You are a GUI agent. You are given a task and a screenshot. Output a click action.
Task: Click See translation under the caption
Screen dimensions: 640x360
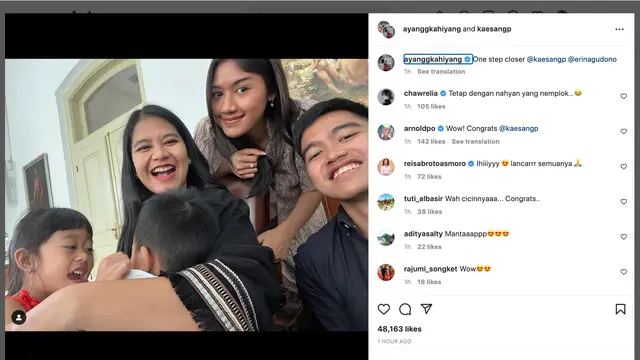pos(441,71)
